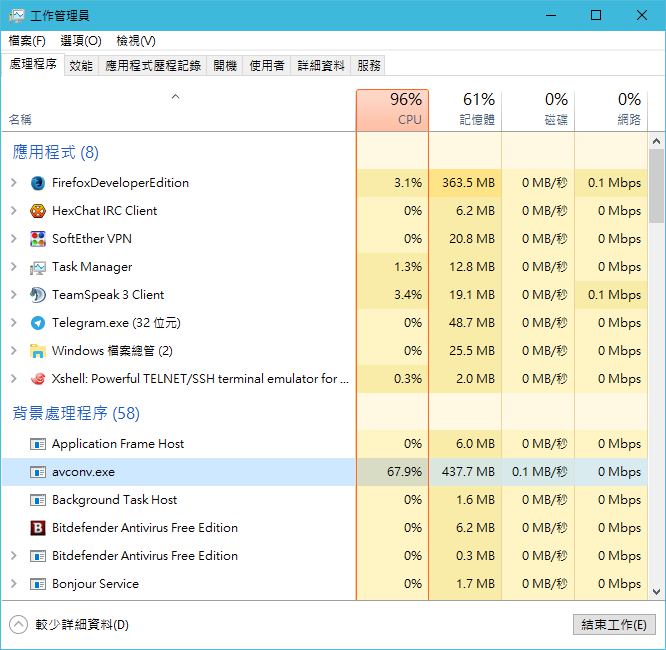Open the 檔案(F) menu
This screenshot has width=666, height=650.
tap(27, 41)
